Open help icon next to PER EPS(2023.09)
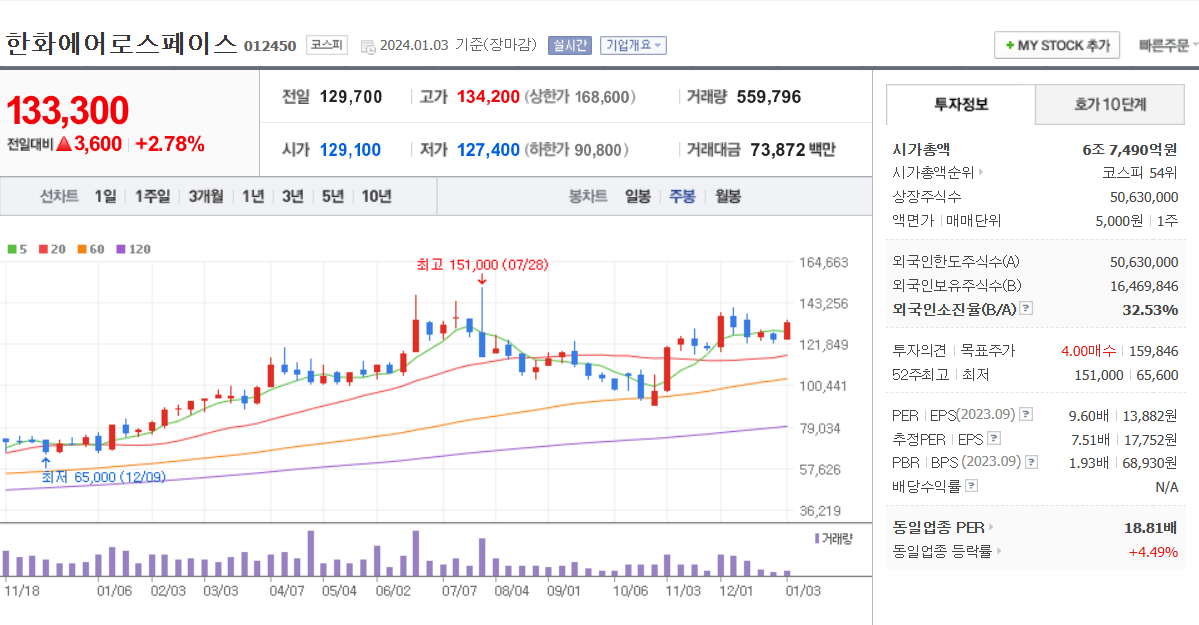This screenshot has height=625, width=1199. pos(1026,414)
